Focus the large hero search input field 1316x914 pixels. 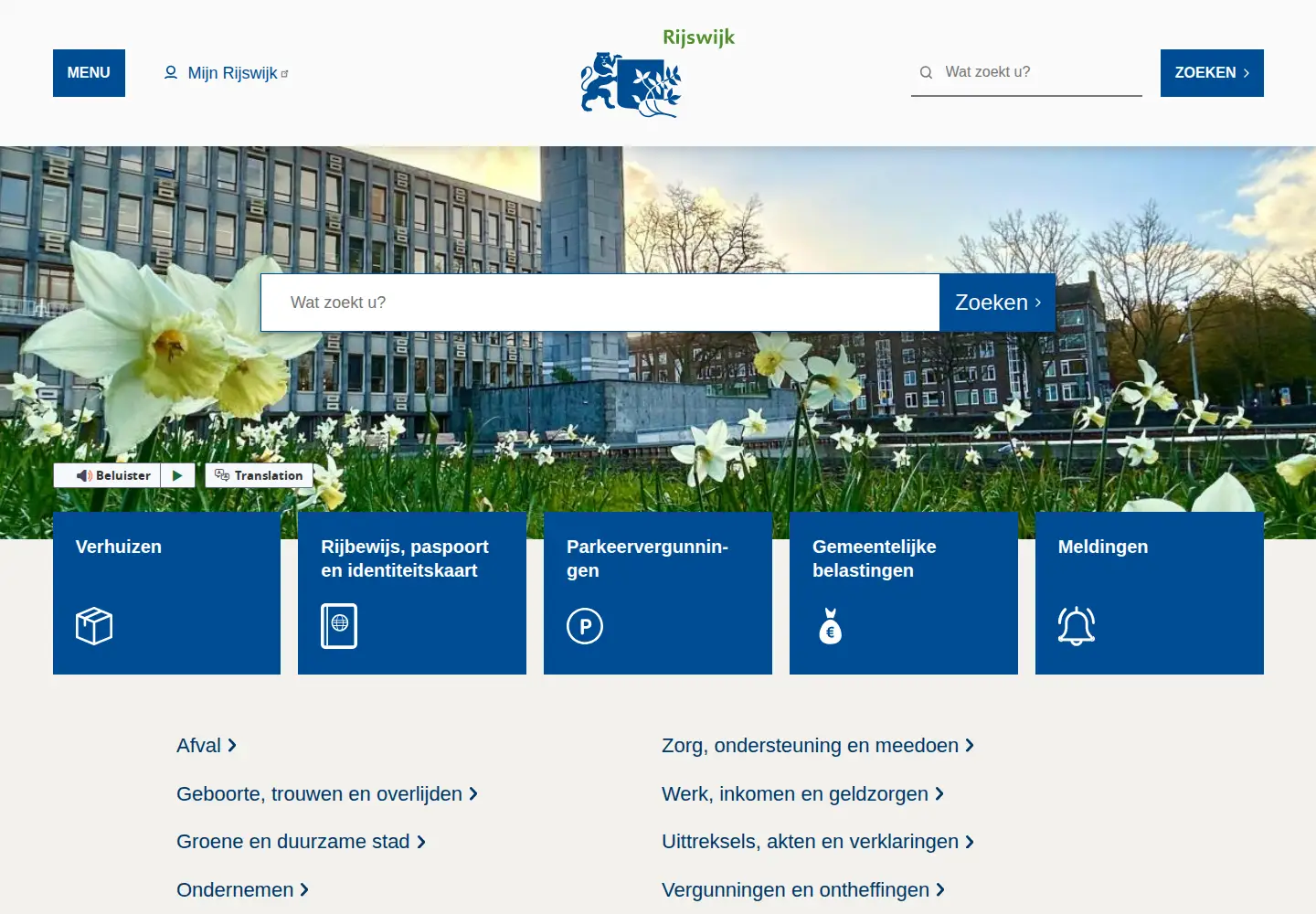click(x=600, y=303)
